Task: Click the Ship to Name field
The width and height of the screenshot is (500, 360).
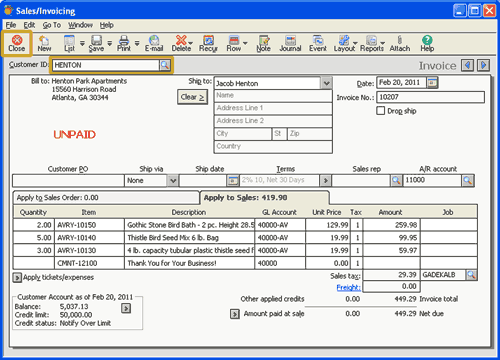Action: pyautogui.click(x=273, y=95)
